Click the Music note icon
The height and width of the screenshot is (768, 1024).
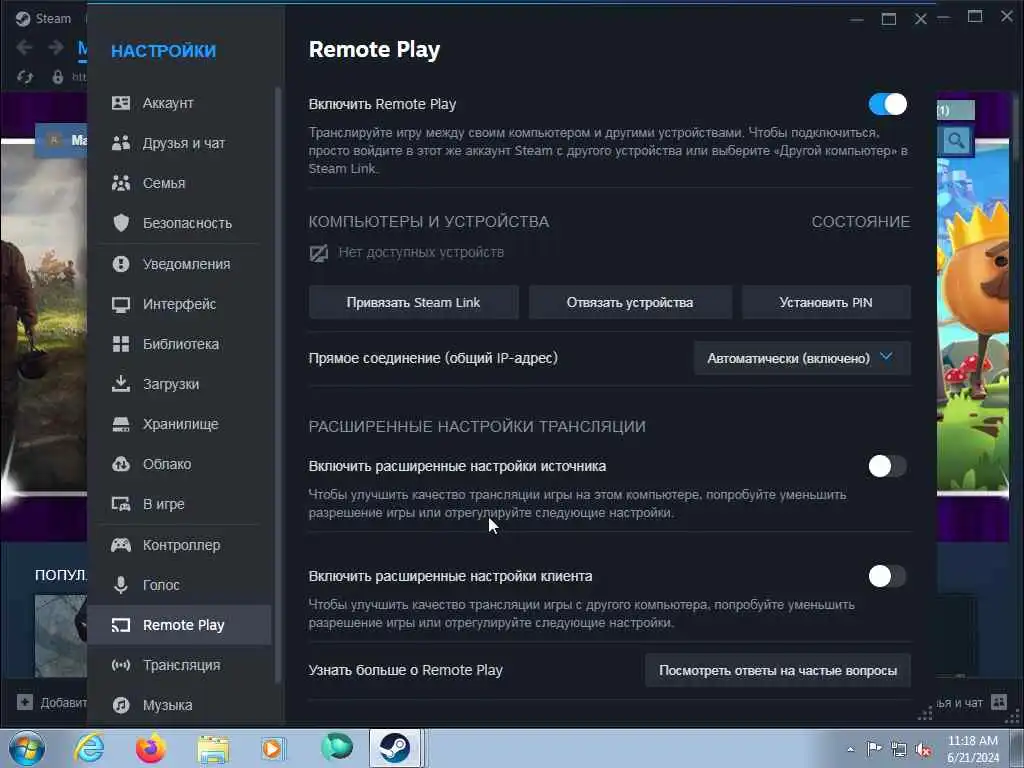(x=121, y=705)
